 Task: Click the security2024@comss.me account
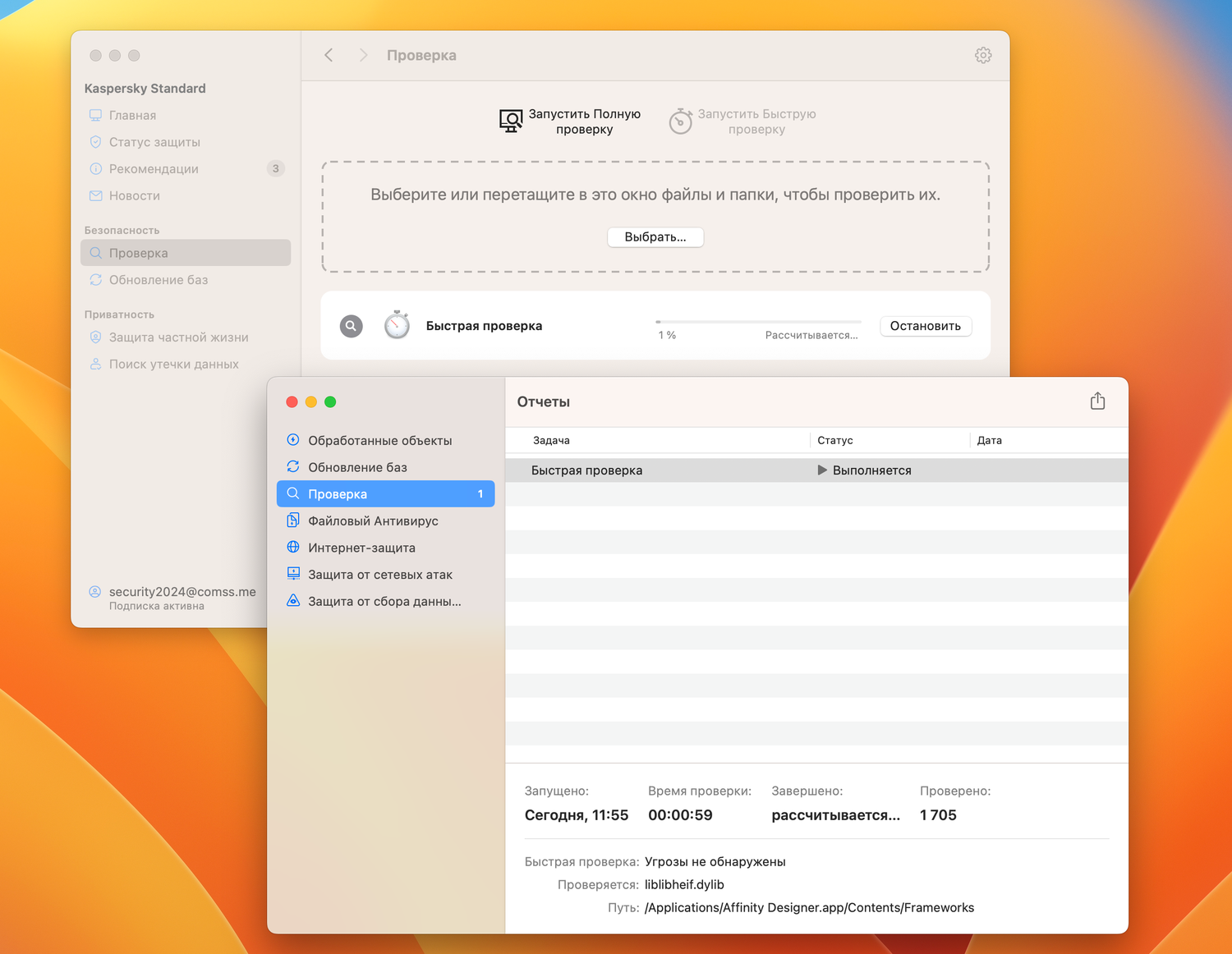(182, 592)
